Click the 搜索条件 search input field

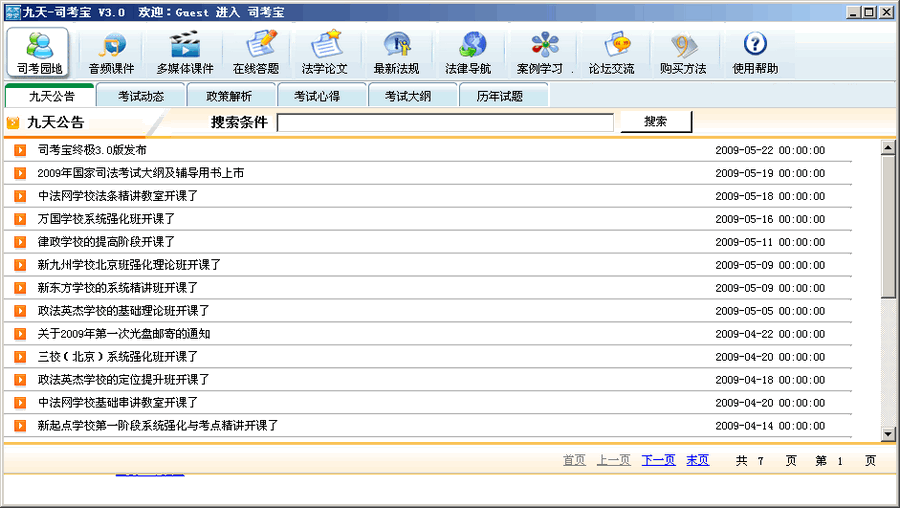pyautogui.click(x=445, y=123)
